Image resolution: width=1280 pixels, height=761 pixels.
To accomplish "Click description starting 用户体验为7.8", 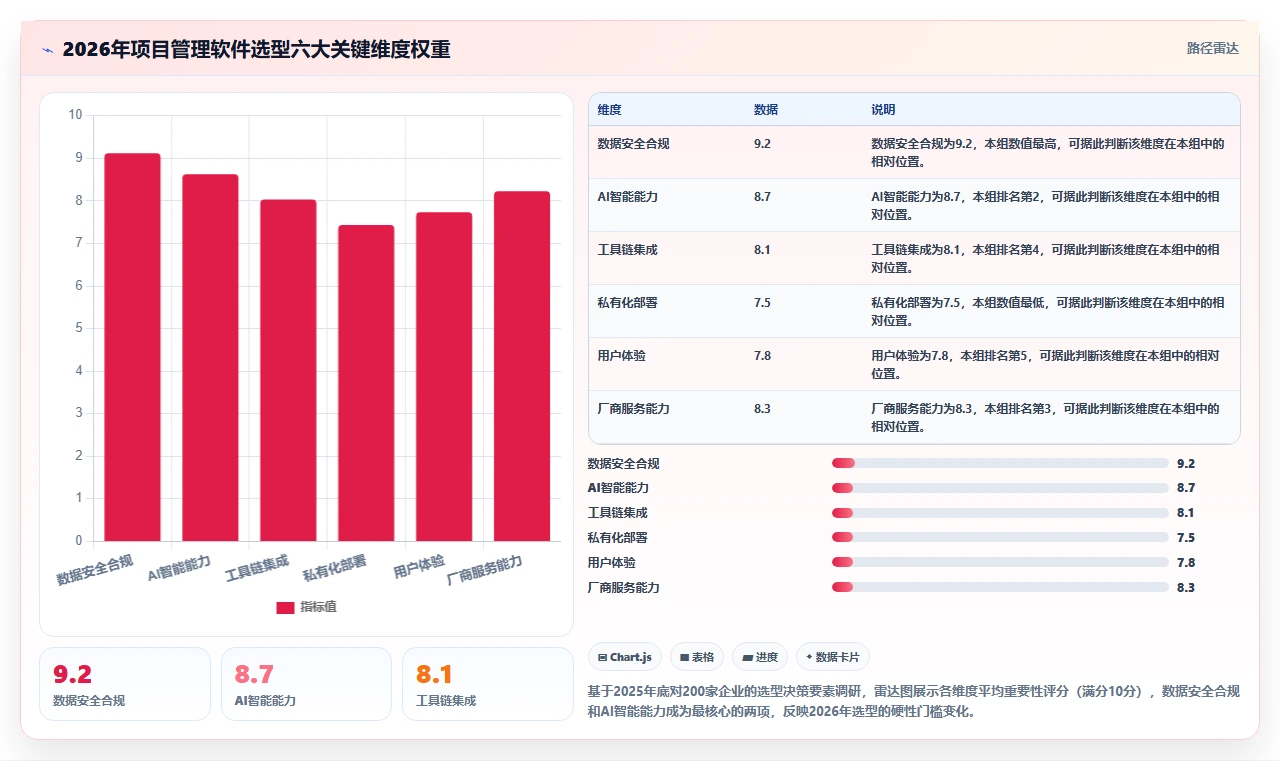I will (x=1045, y=365).
